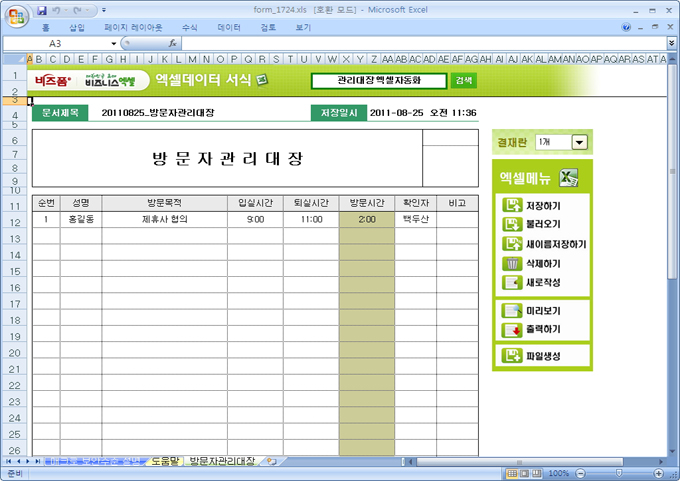
Task: Click the zoom slider handle
Action: coord(619,473)
